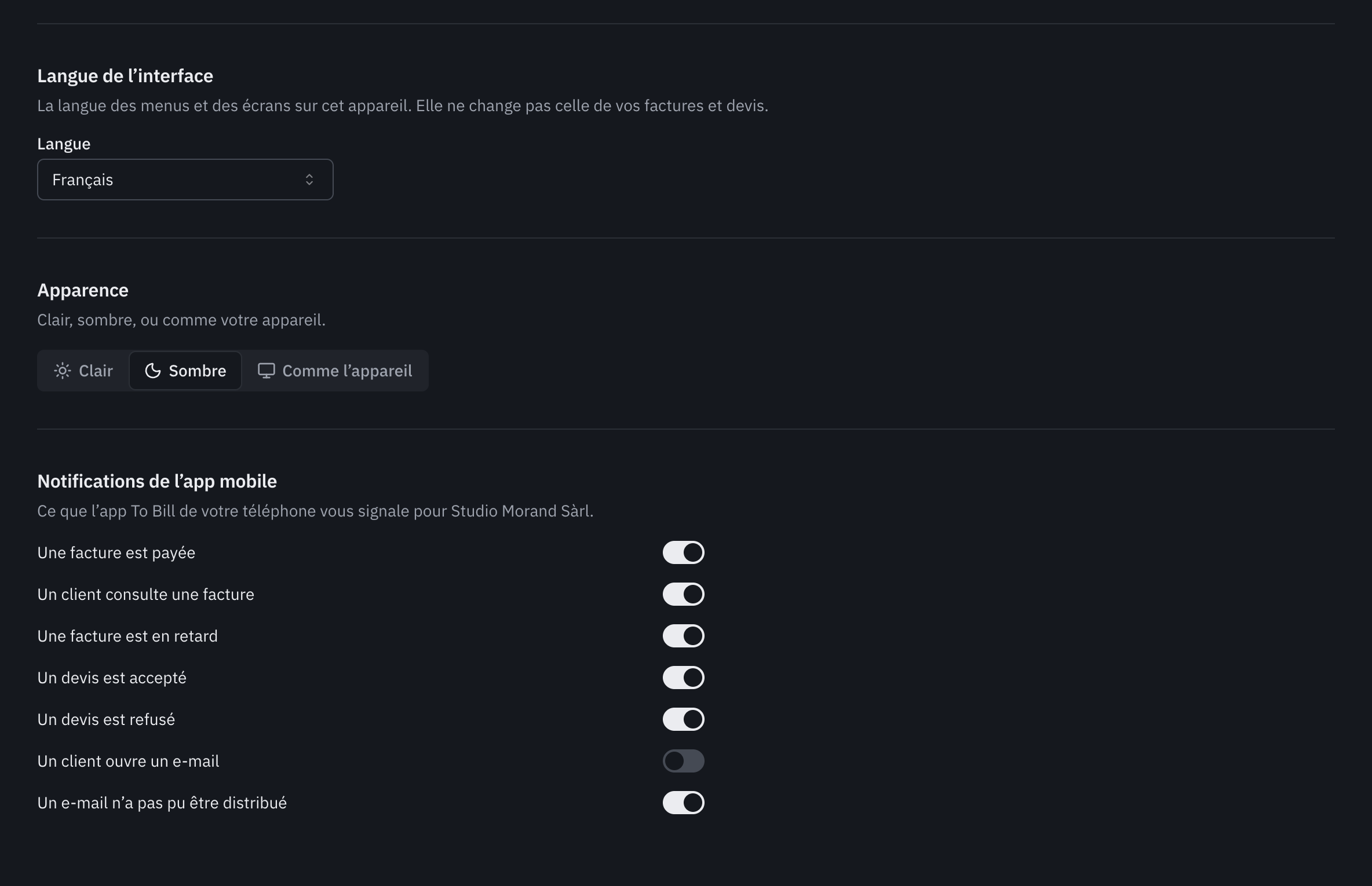Disable Une facture est en retard notification
Viewport: 1372px width, 886px height.
pyautogui.click(x=684, y=636)
